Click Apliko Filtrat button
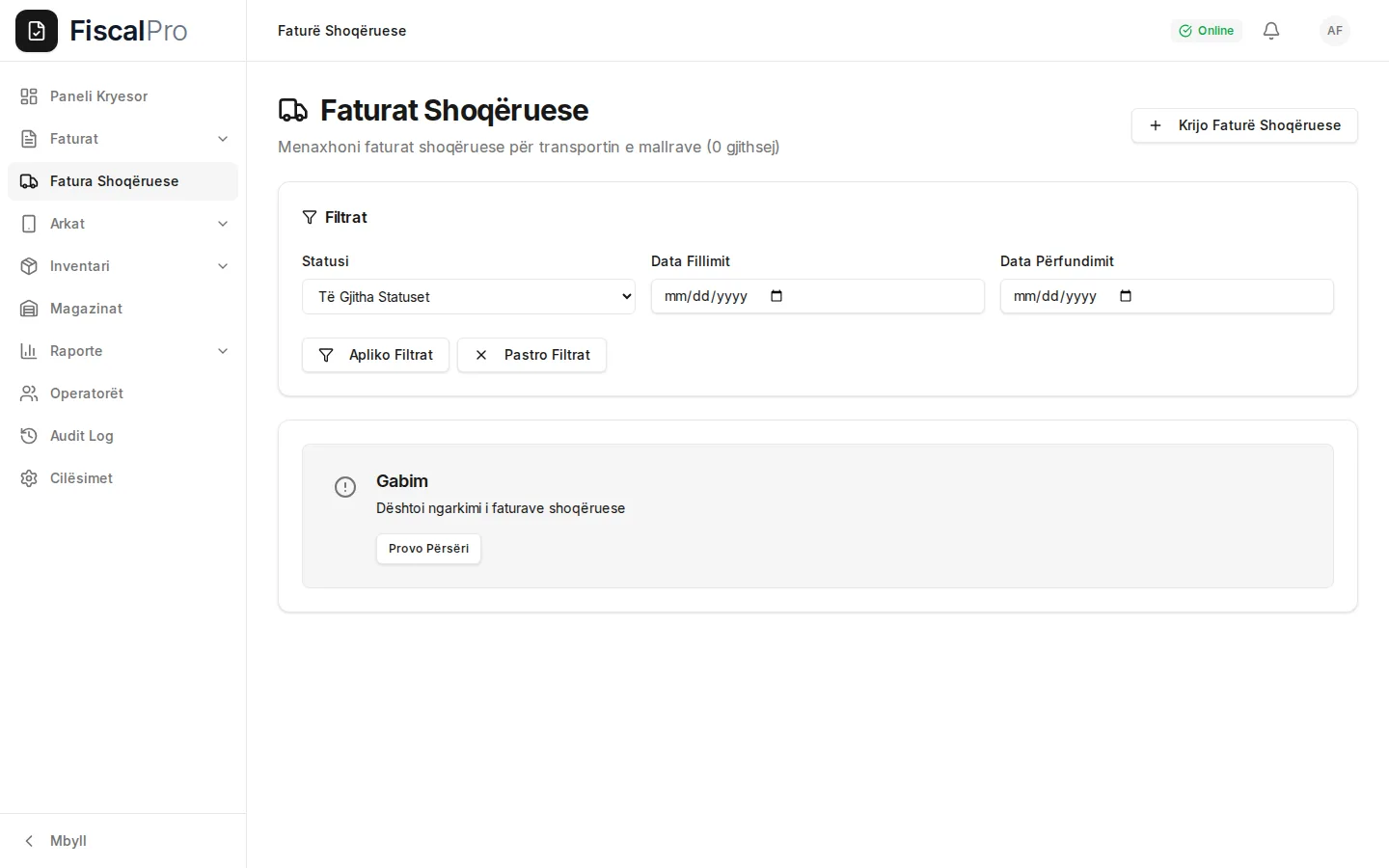Viewport: 1389px width, 868px height. (375, 355)
